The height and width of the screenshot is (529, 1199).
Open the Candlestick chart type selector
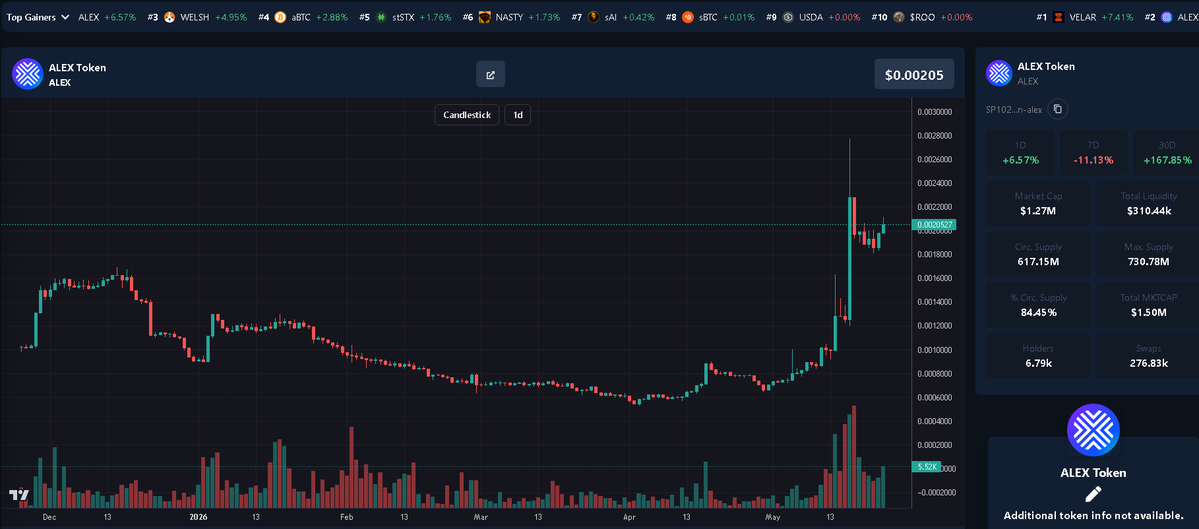coord(467,115)
